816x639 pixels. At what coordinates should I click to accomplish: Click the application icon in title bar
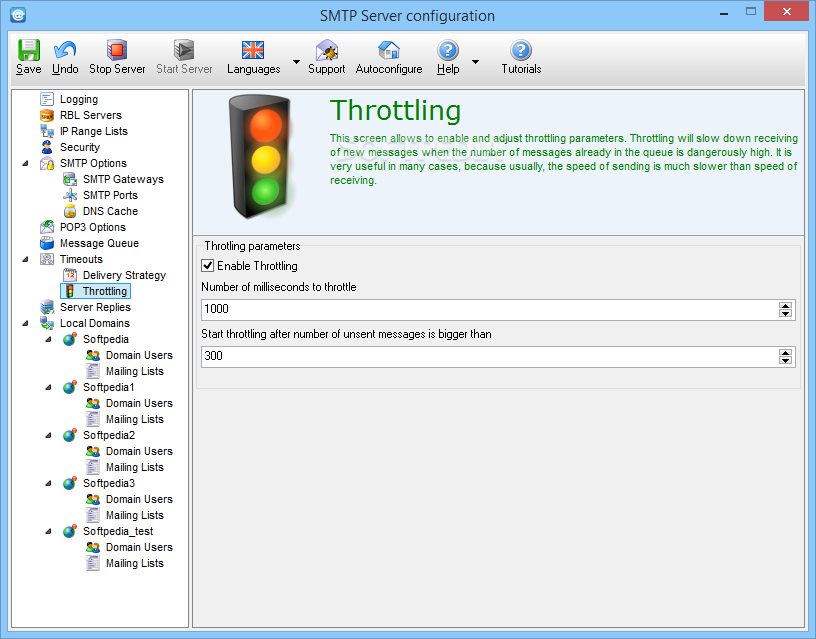click(18, 15)
